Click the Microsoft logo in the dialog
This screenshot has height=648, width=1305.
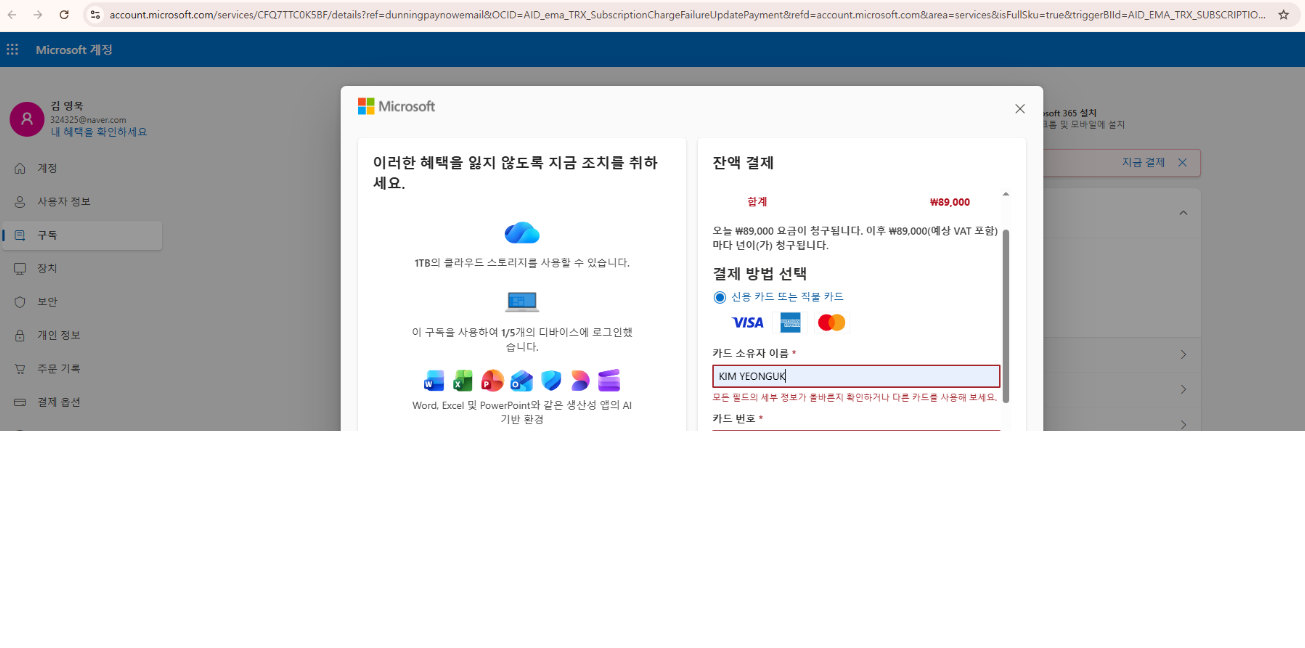[396, 106]
